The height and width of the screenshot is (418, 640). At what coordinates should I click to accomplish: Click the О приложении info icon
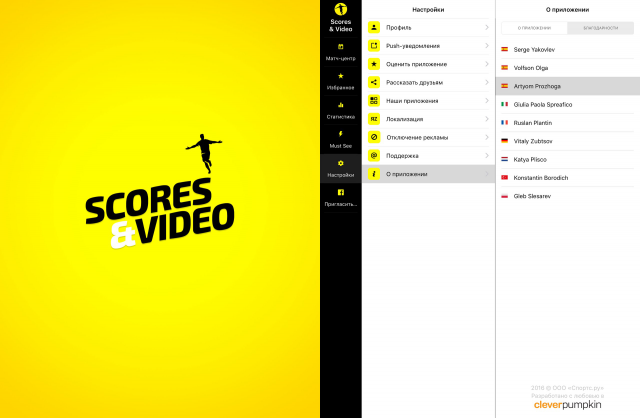point(374,174)
